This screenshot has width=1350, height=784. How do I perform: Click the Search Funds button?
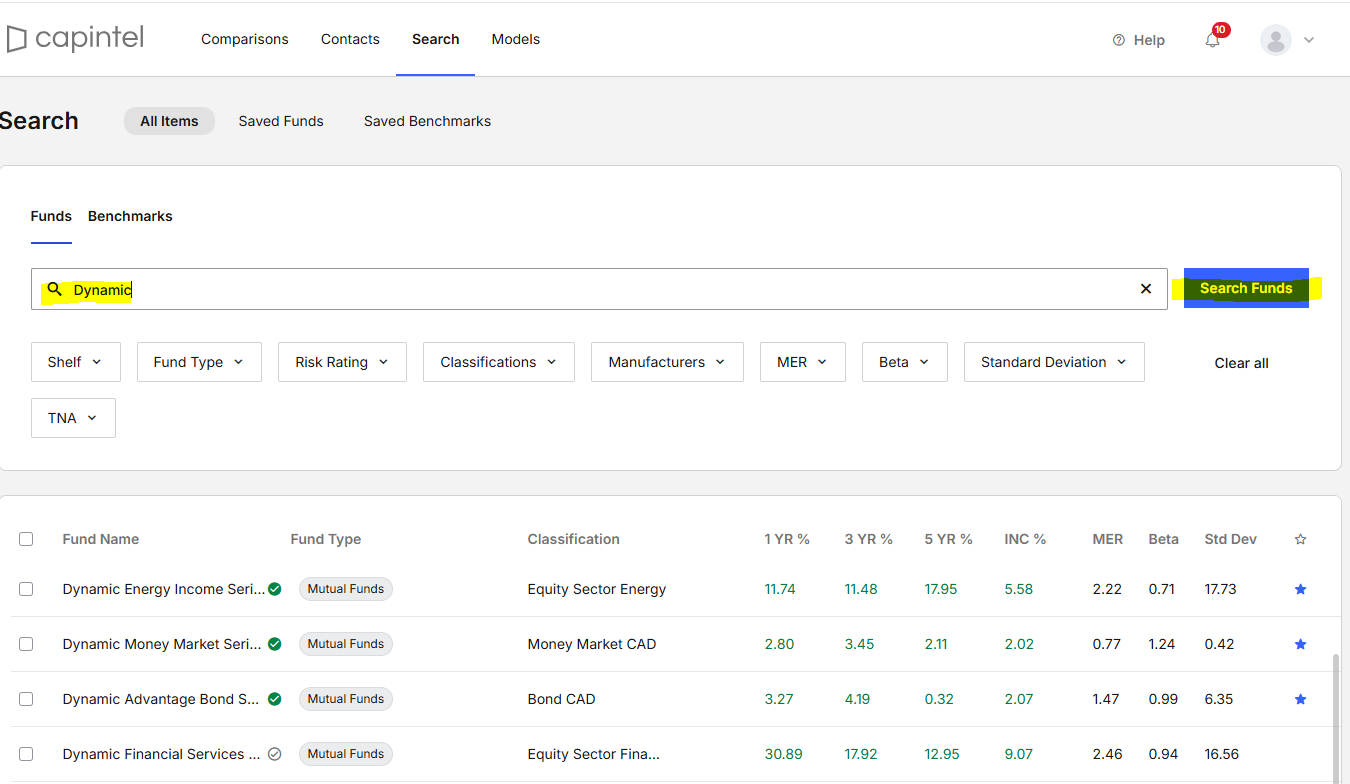click(x=1246, y=288)
